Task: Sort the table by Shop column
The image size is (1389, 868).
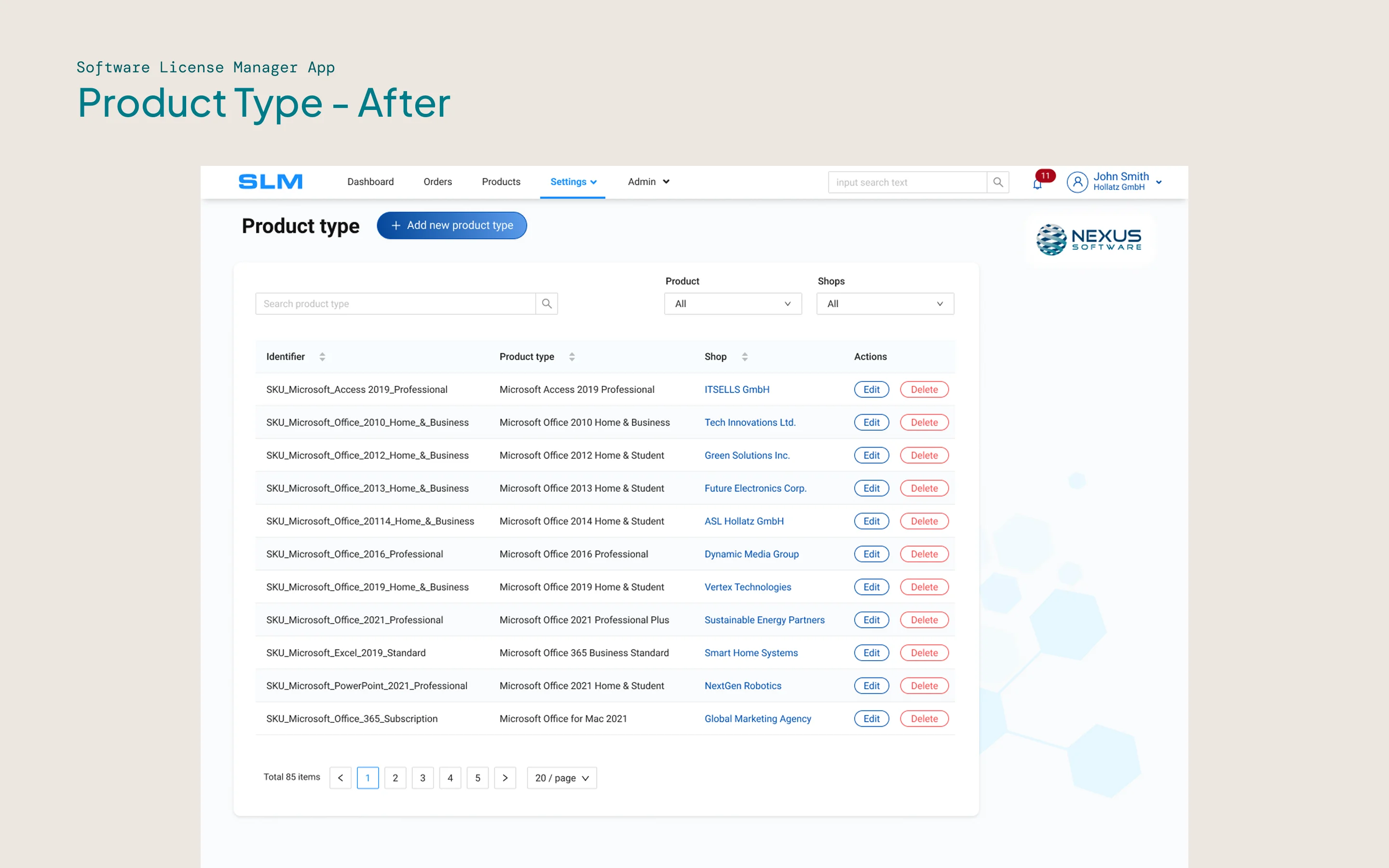Action: [x=745, y=356]
